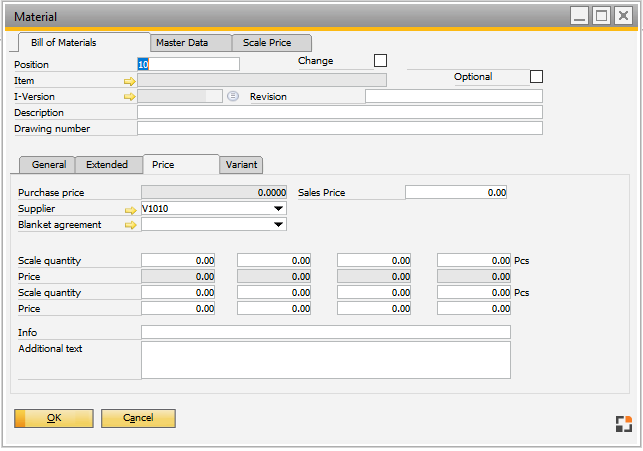
Task: Select the General sub-tab
Action: (49, 165)
